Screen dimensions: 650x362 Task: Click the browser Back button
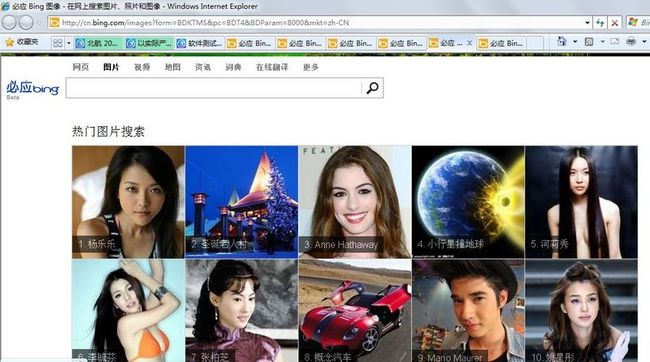pyautogui.click(x=9, y=22)
